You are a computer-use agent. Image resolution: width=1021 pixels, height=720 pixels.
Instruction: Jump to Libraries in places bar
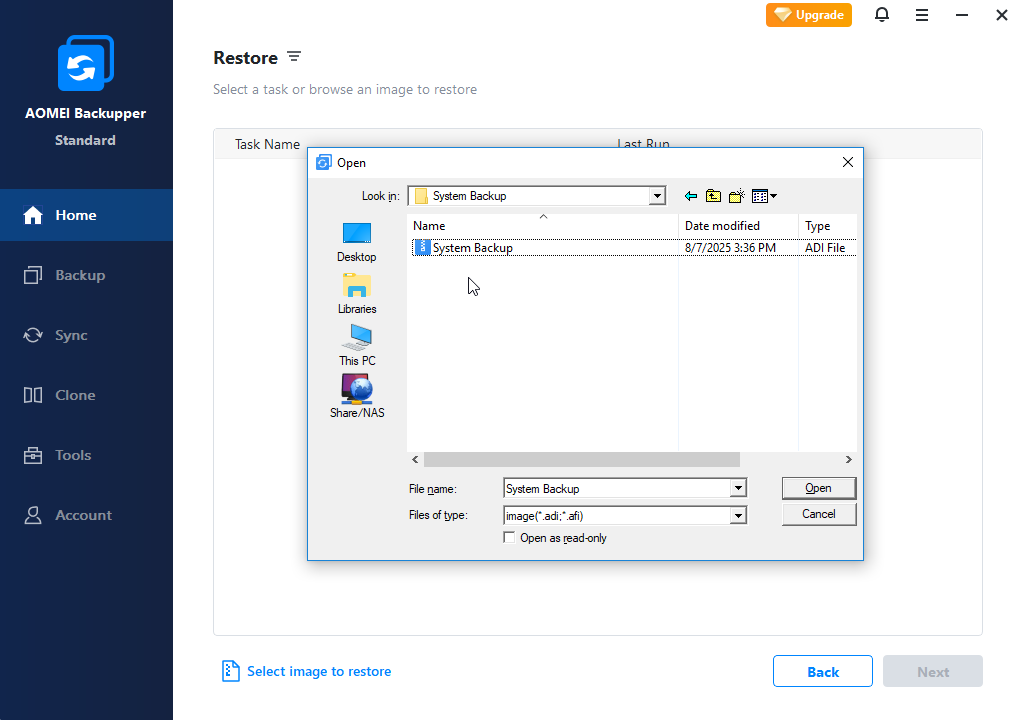pos(357,294)
